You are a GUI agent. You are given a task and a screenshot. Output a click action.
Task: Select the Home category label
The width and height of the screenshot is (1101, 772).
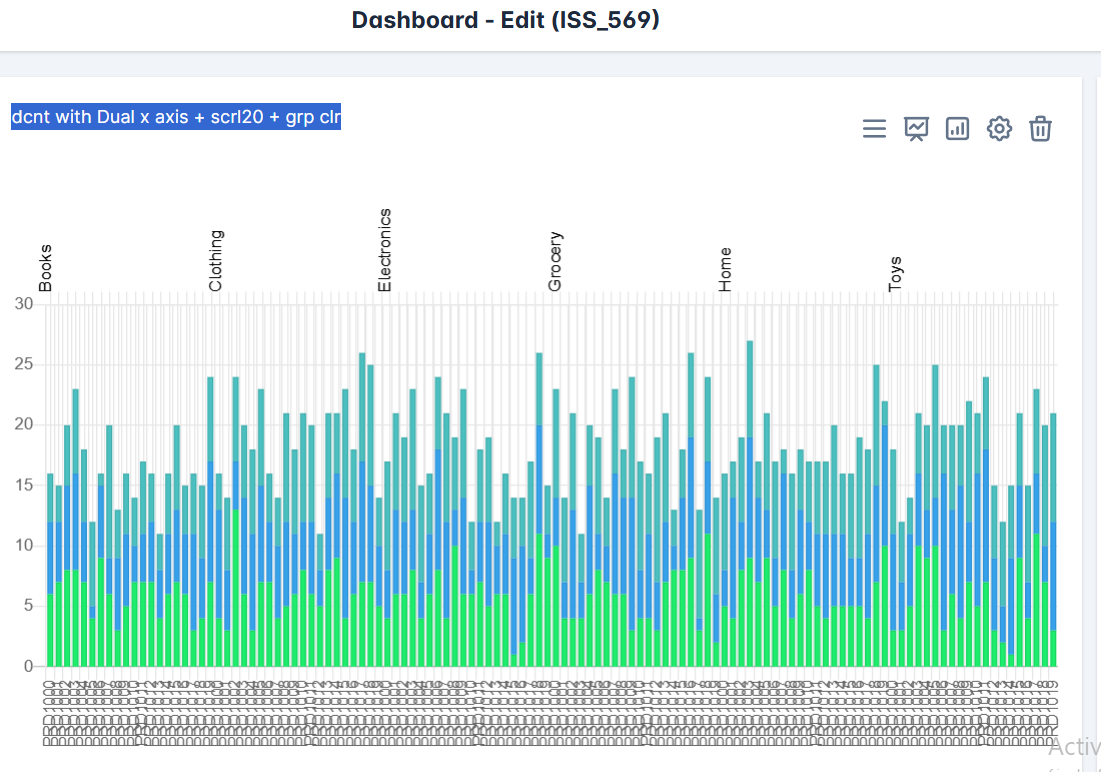[725, 269]
